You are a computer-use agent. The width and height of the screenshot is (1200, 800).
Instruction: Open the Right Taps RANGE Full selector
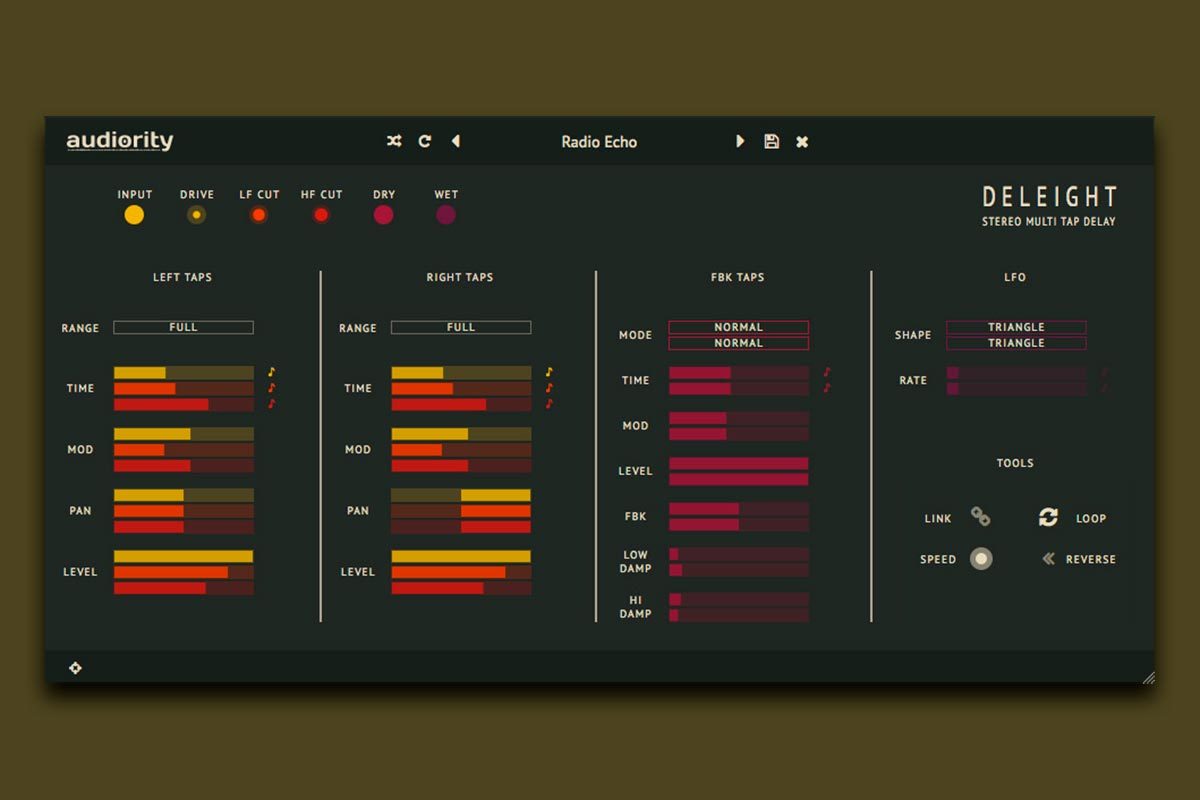461,327
